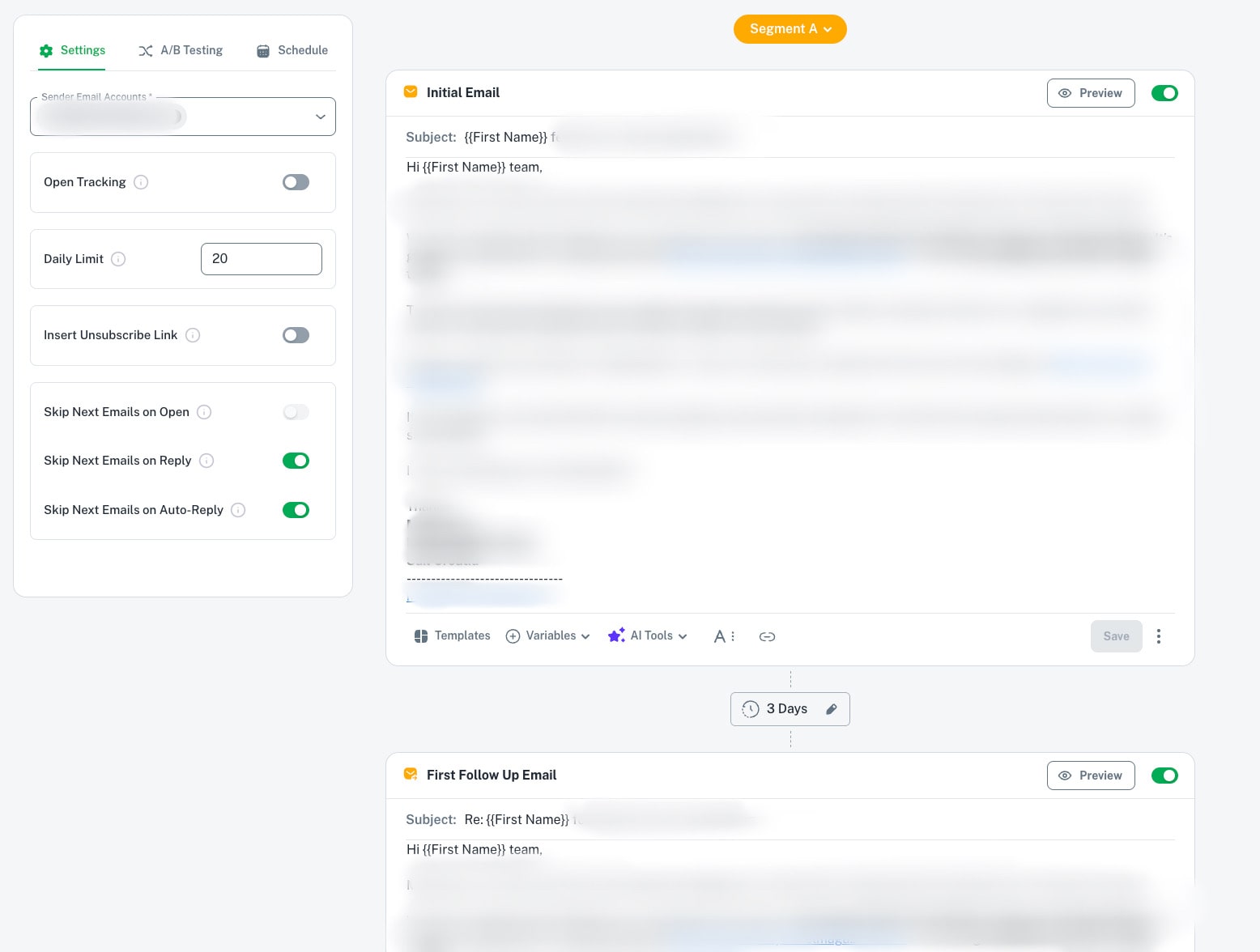Edit the Daily Limit value of 20
Viewport: 1260px width, 952px height.
coord(261,259)
